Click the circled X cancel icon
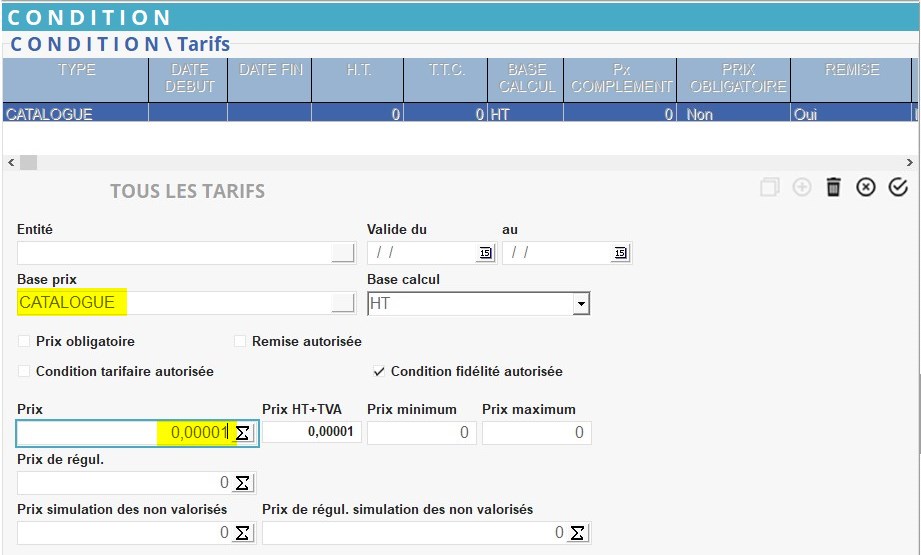Image resolution: width=921 pixels, height=555 pixels. click(x=866, y=187)
